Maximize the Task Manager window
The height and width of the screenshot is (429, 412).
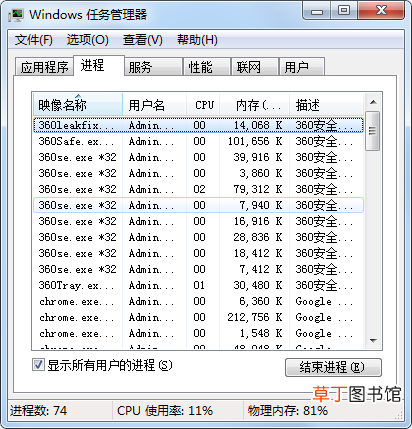(x=344, y=11)
